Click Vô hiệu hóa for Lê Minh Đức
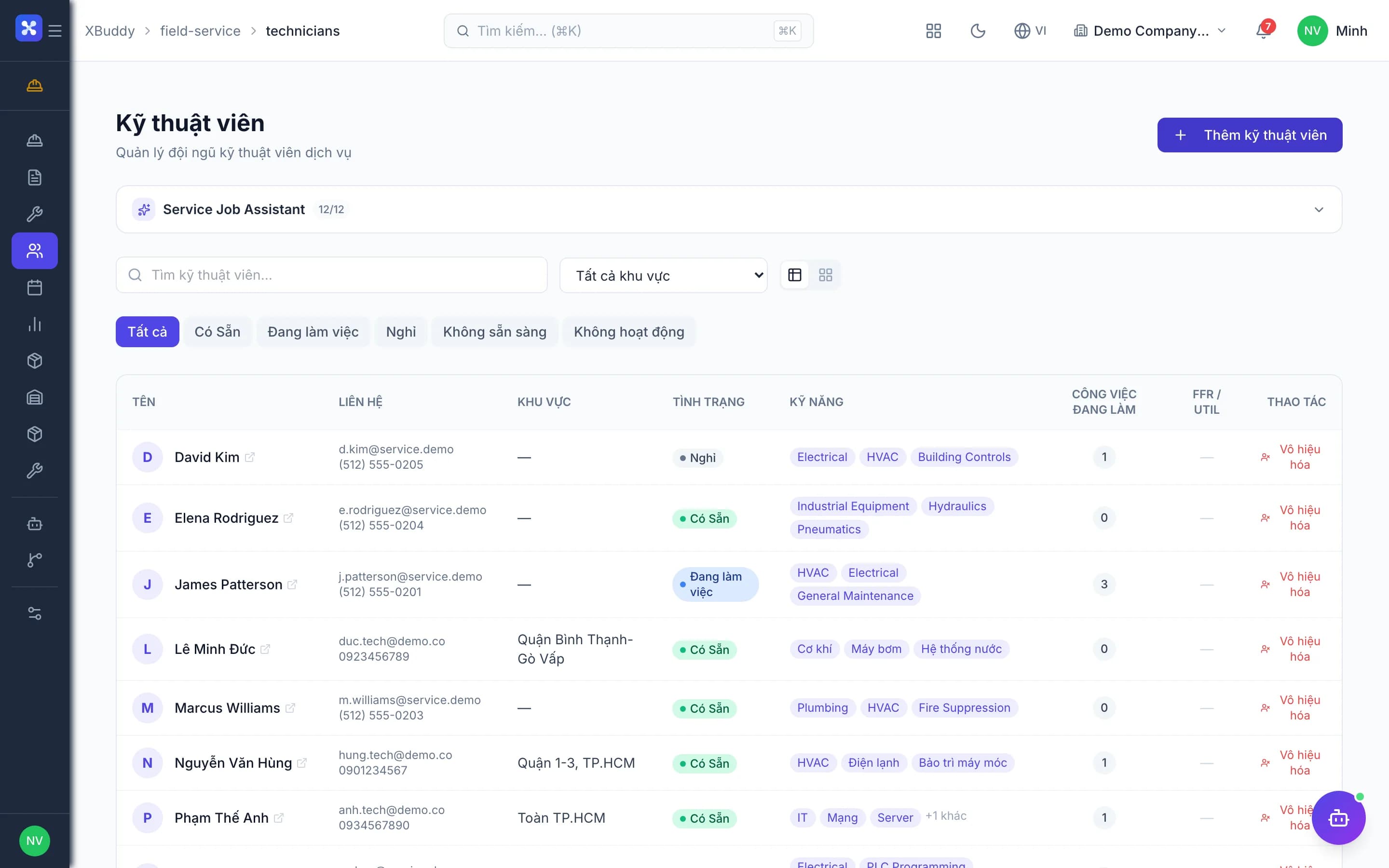Screen dimensions: 1389x868 [1292, 649]
